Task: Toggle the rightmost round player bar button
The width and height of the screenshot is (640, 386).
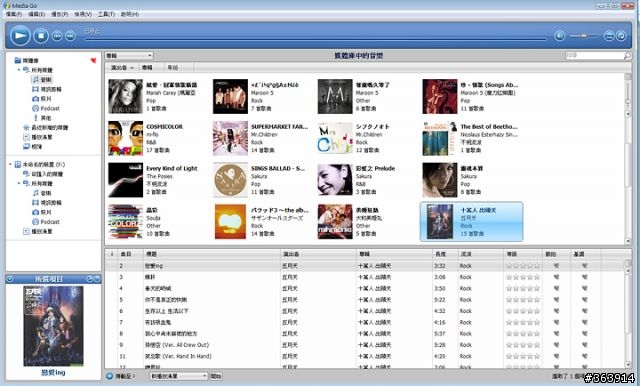Action: point(621,36)
